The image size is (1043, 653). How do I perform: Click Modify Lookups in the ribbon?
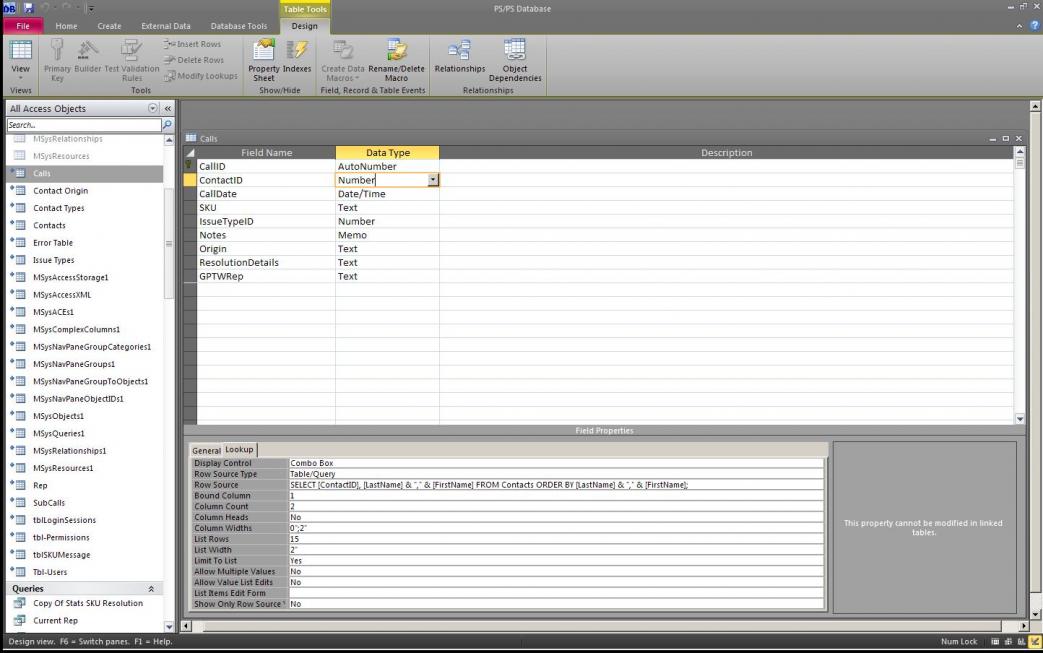click(x=201, y=76)
